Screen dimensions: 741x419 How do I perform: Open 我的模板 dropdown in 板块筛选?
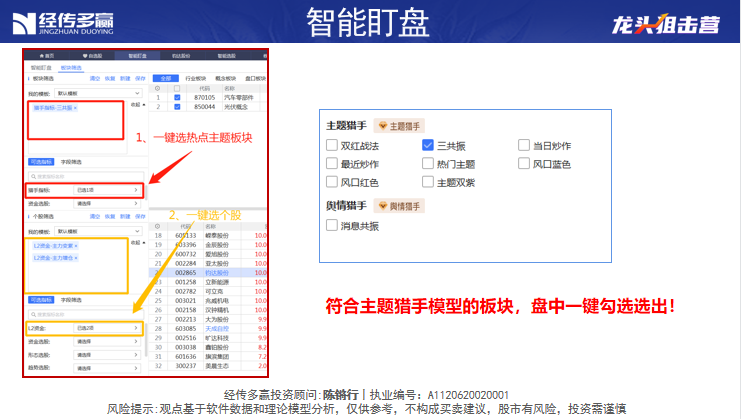coord(98,94)
